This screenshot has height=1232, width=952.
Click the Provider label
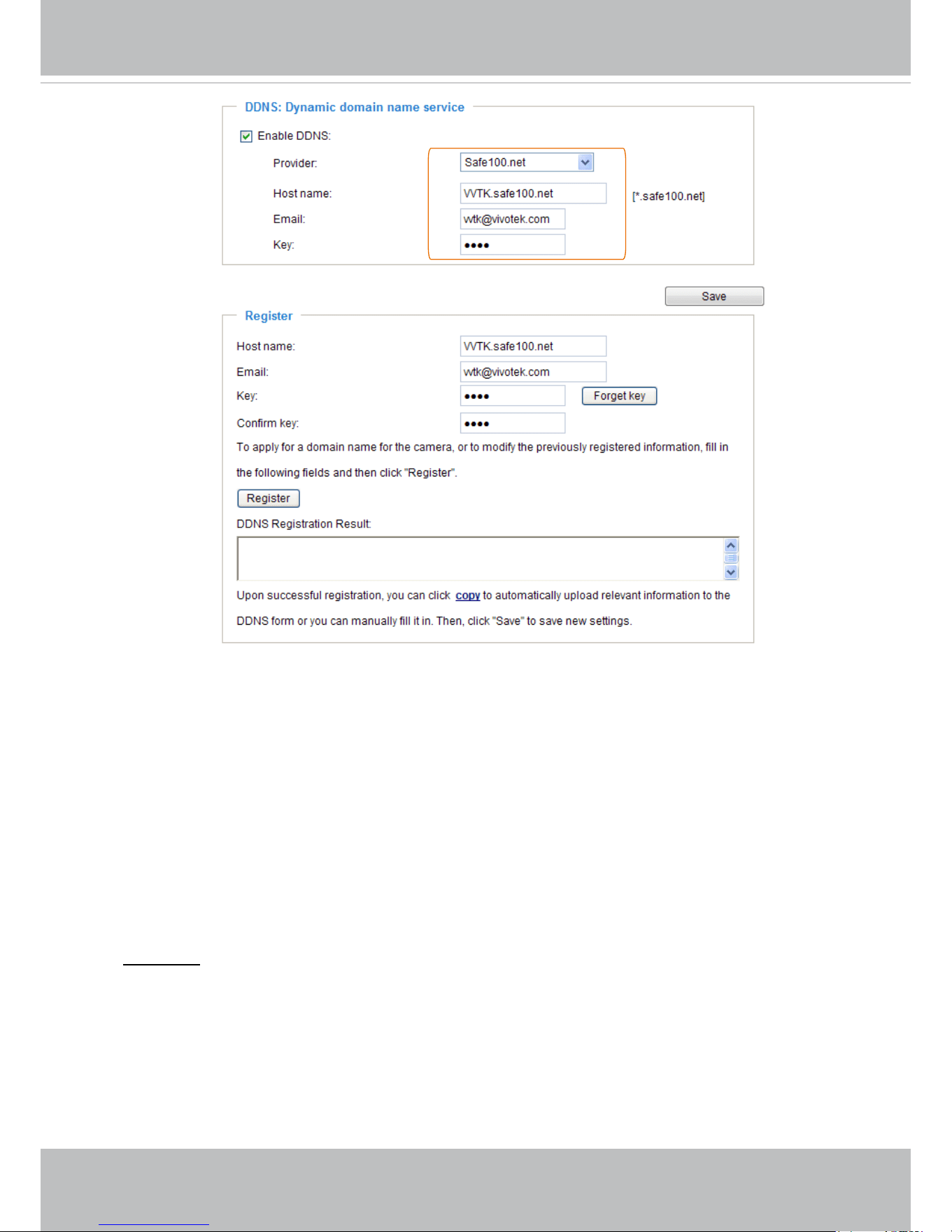pyautogui.click(x=295, y=163)
